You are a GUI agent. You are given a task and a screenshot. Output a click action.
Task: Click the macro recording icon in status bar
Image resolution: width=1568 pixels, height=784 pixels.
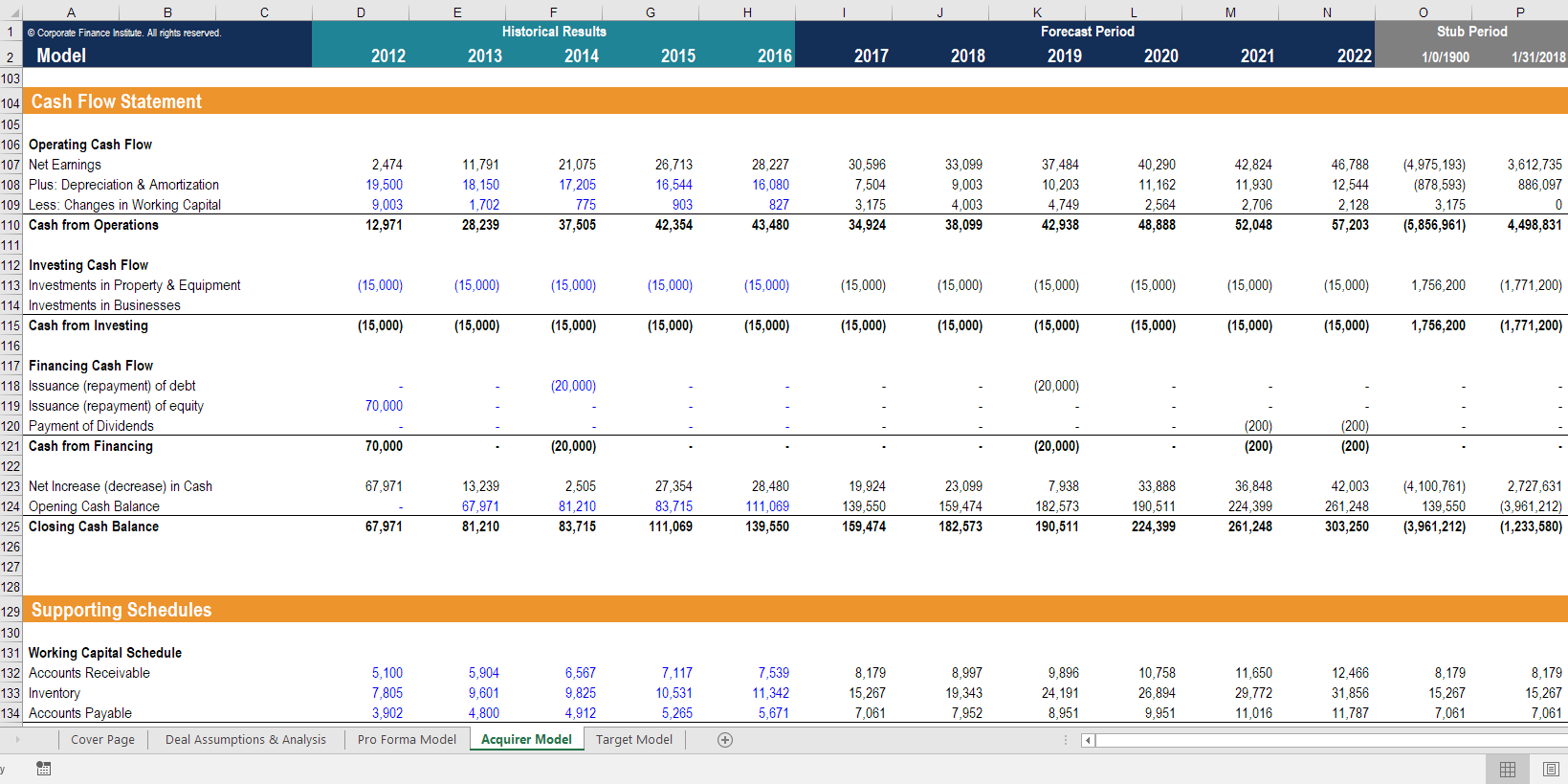(43, 769)
